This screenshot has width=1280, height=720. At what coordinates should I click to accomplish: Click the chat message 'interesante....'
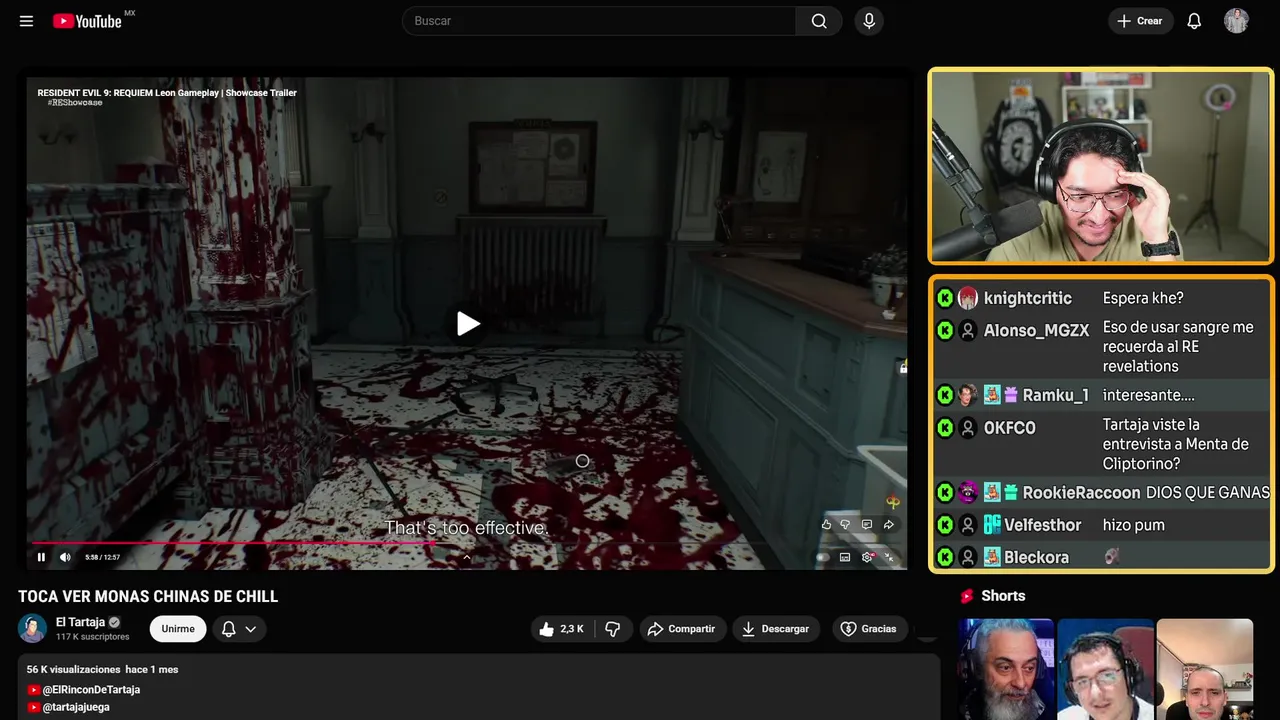[x=1149, y=395]
